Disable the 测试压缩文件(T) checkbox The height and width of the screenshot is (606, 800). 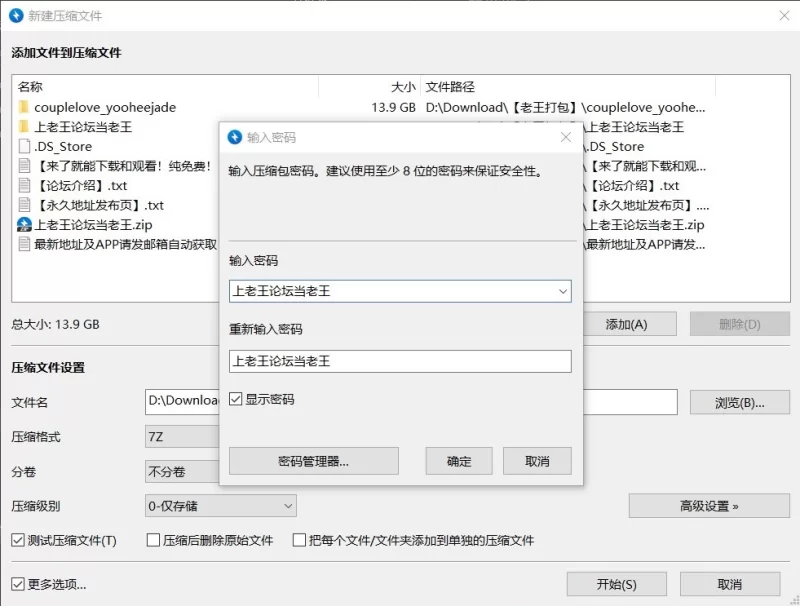18,540
